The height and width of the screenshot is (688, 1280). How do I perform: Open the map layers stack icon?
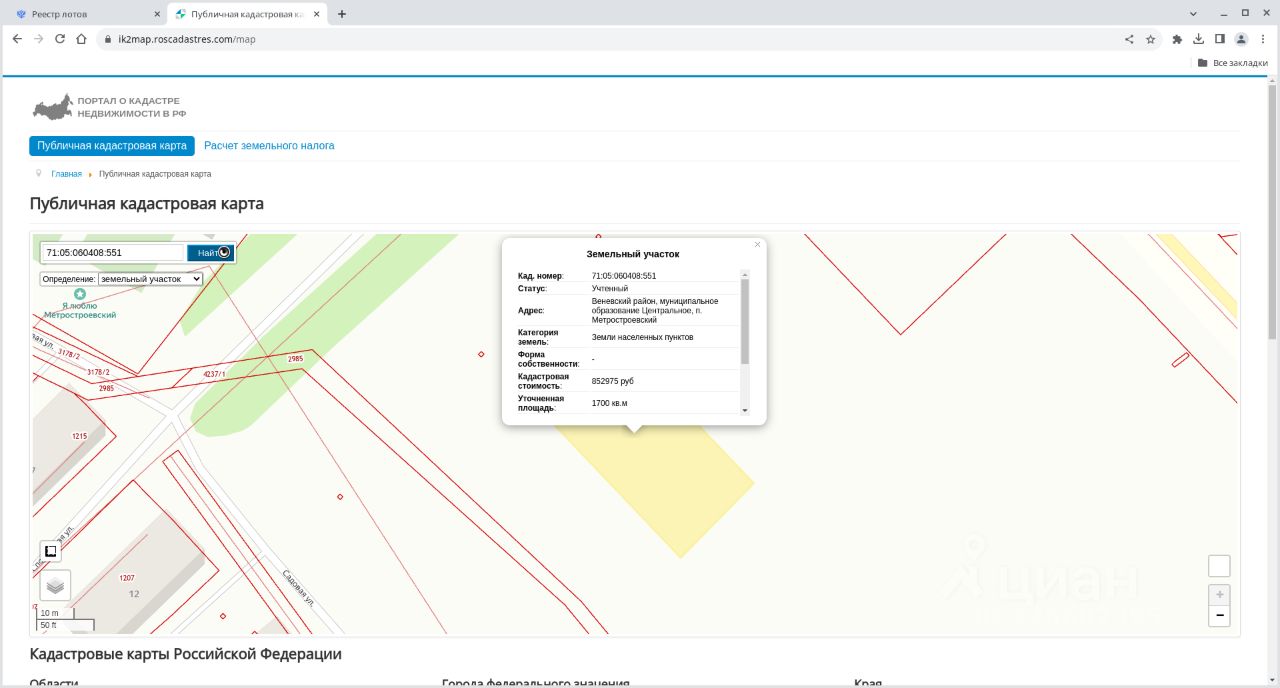pyautogui.click(x=55, y=585)
